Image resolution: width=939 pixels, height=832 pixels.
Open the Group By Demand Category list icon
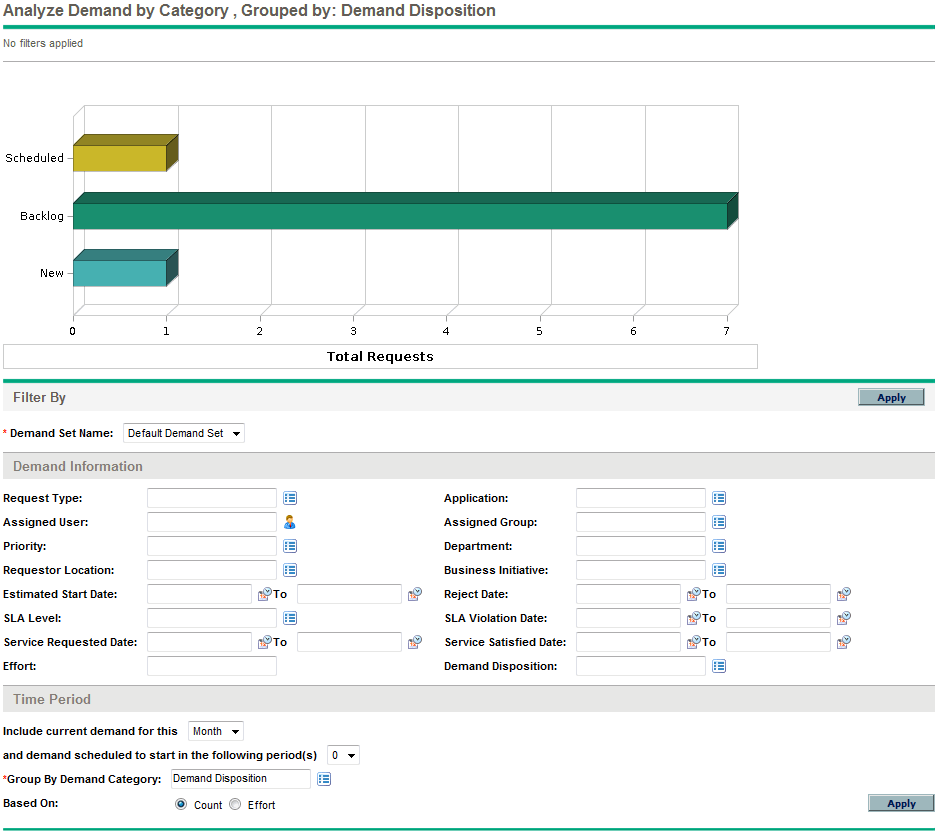pyautogui.click(x=324, y=779)
